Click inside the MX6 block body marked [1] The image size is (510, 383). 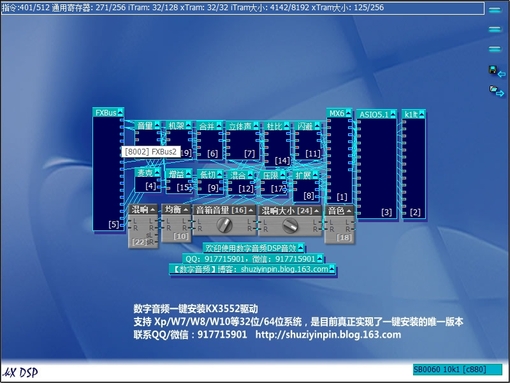coord(340,160)
